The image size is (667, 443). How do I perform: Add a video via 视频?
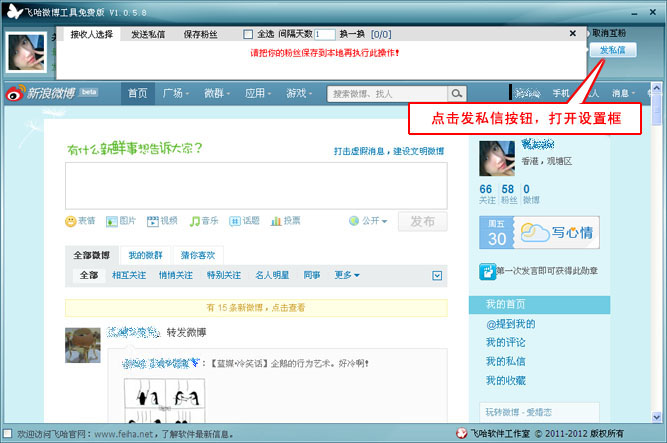coord(162,221)
